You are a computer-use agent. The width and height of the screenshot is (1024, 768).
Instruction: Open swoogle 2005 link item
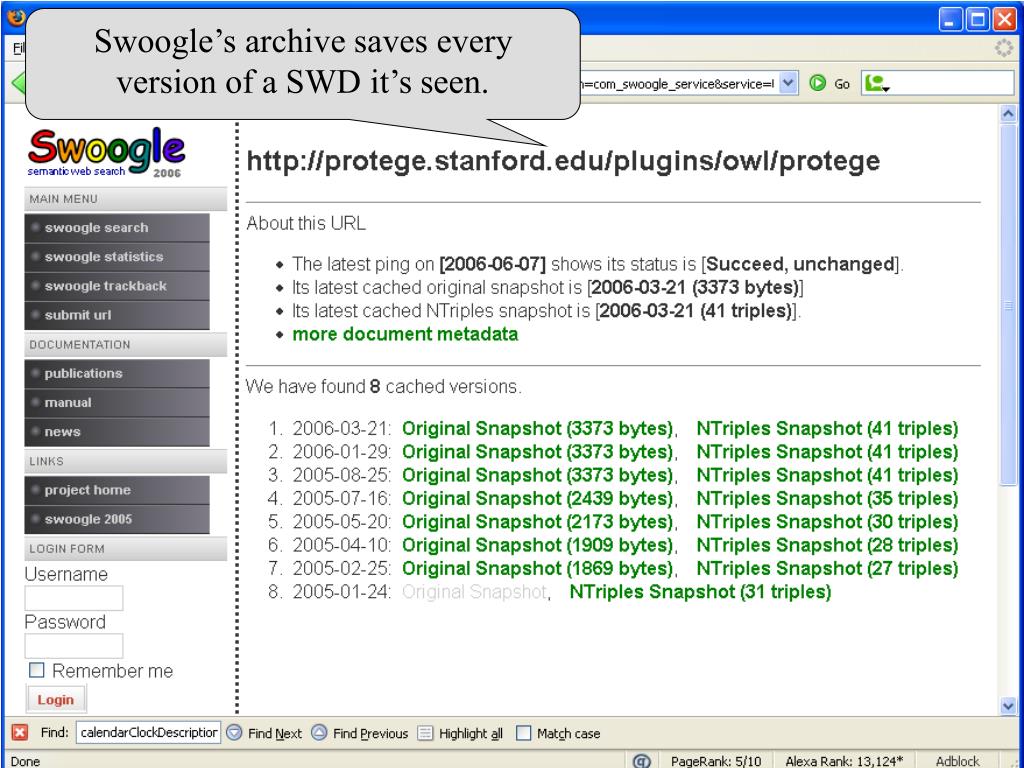117,519
